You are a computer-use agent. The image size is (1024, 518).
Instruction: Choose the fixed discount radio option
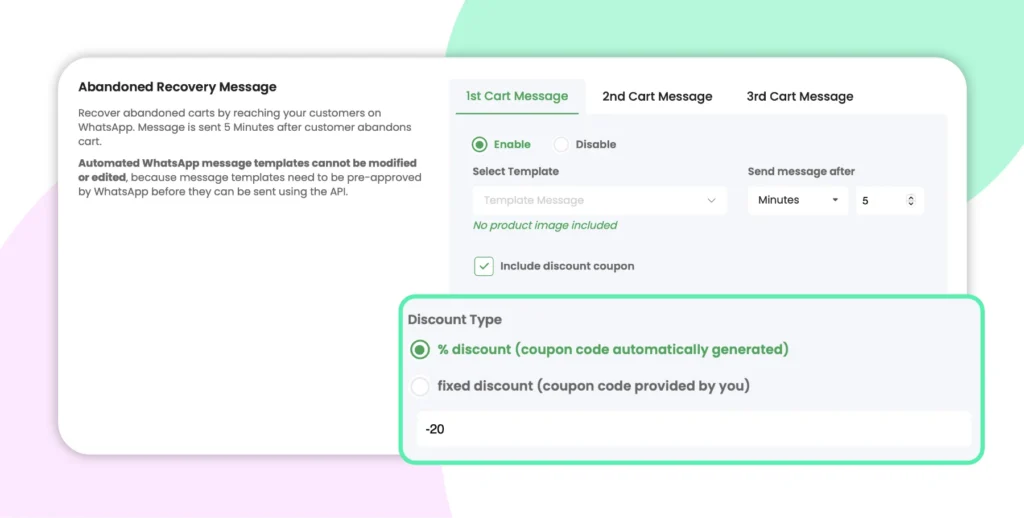(x=420, y=386)
